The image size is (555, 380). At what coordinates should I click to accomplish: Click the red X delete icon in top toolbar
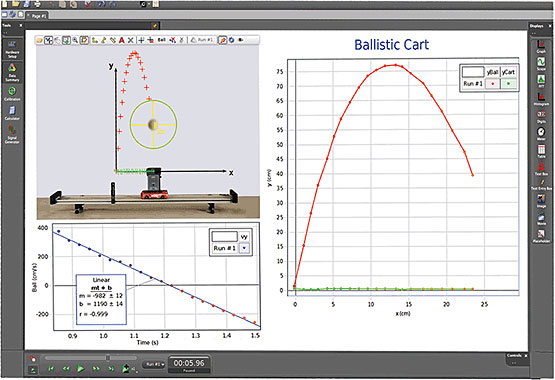pyautogui.click(x=89, y=4)
